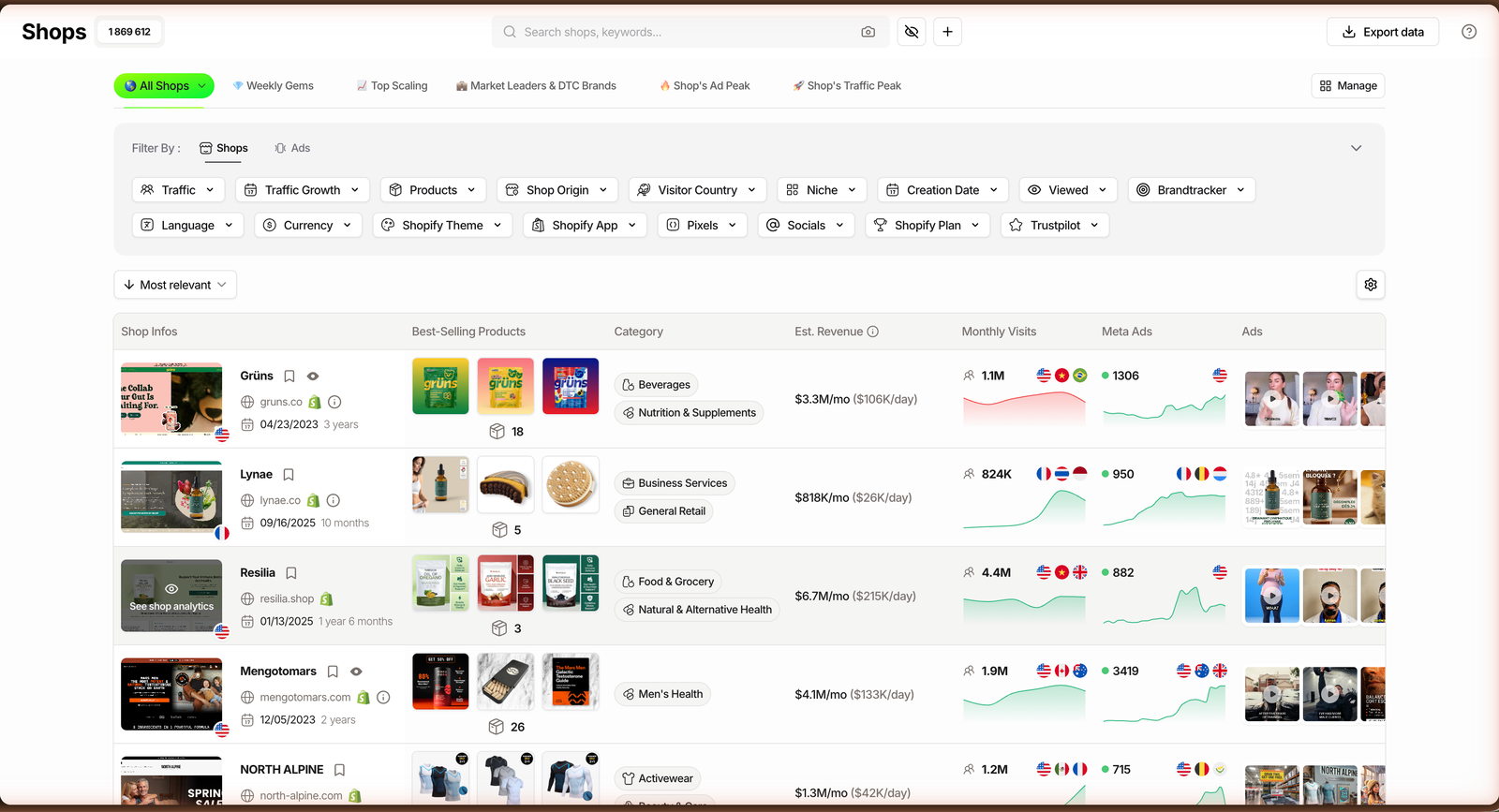Open table settings gear icon

[1371, 285]
